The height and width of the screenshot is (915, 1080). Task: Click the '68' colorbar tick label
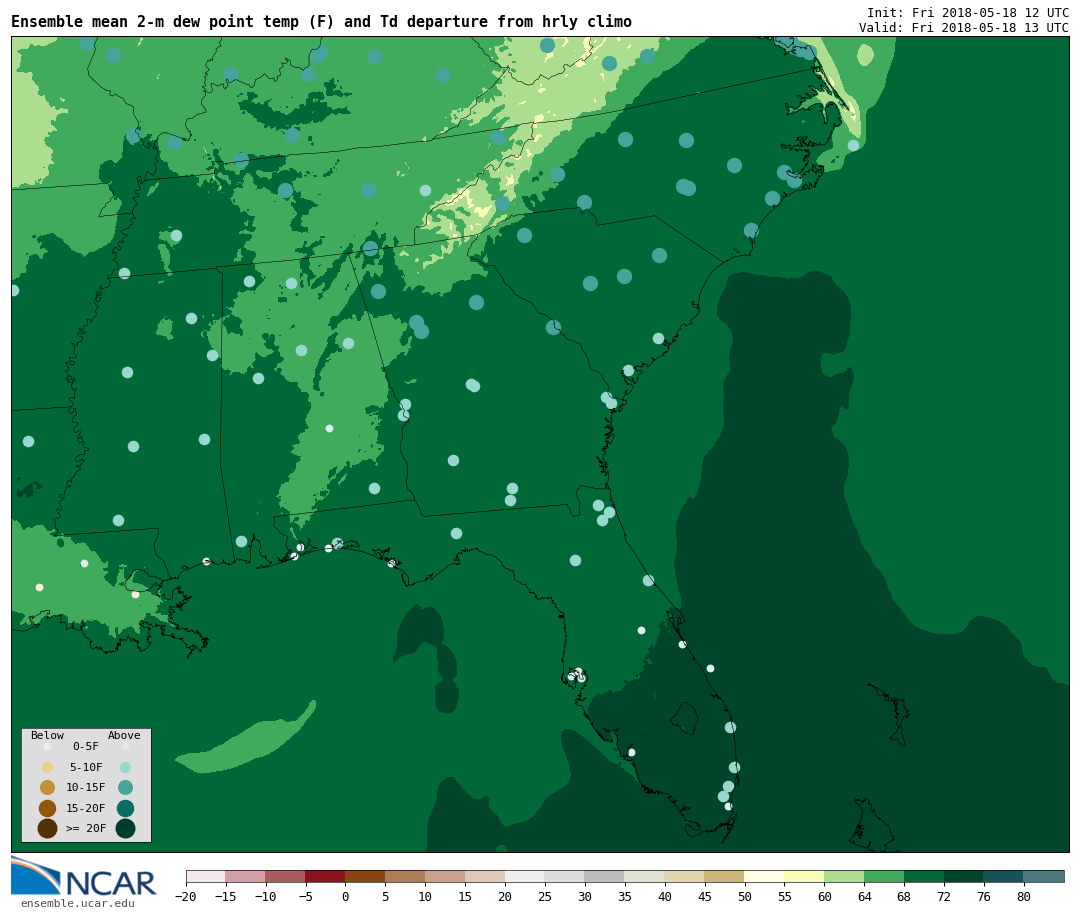(904, 896)
